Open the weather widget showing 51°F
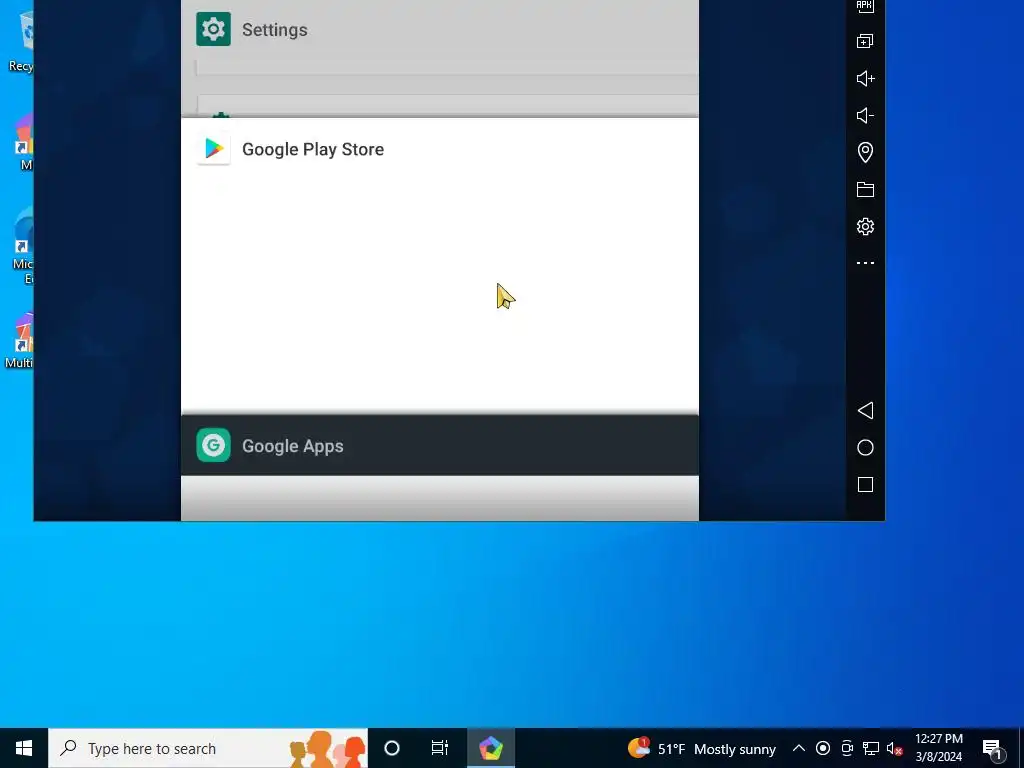The image size is (1024, 768). [x=701, y=748]
